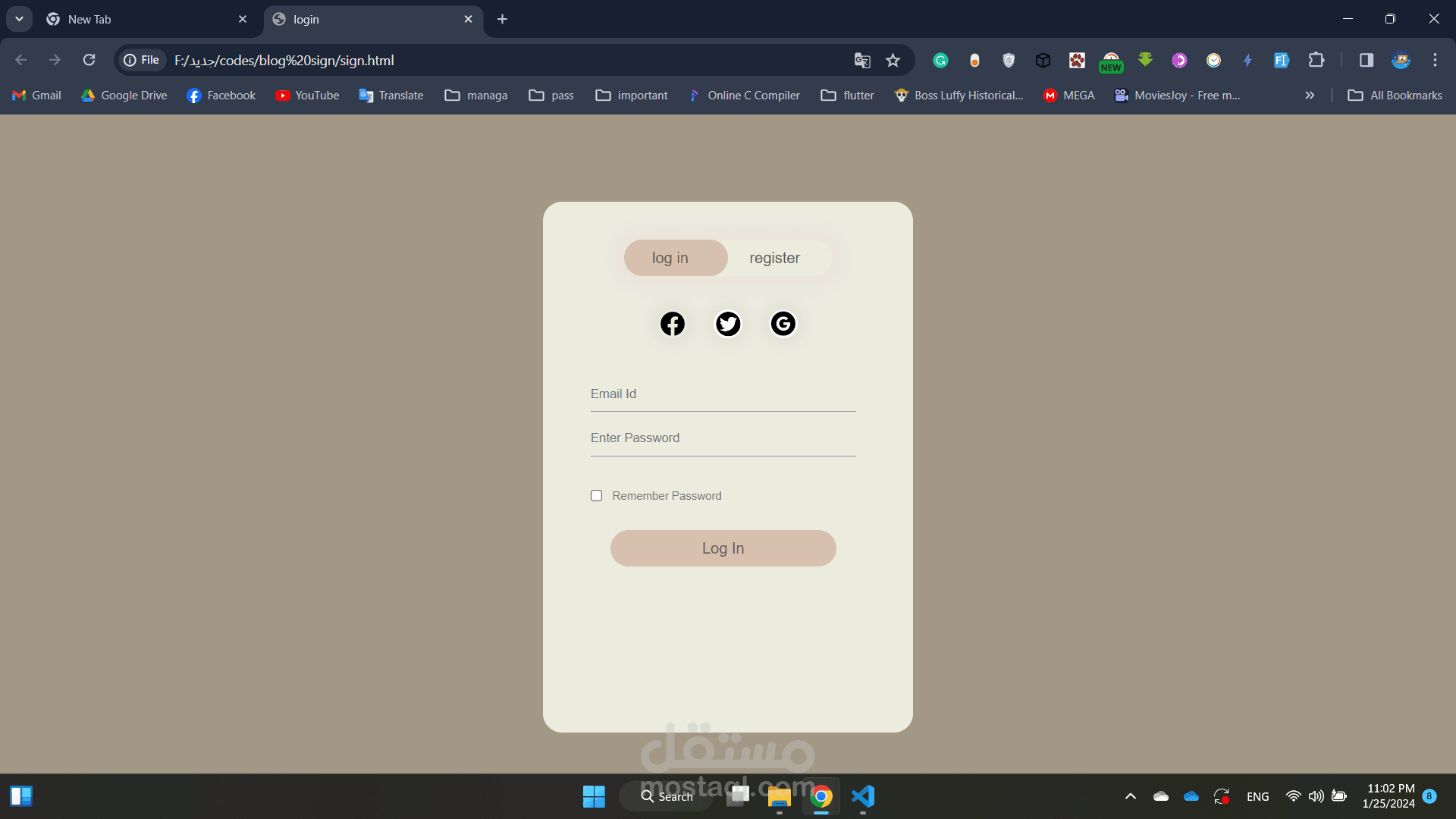The width and height of the screenshot is (1456, 819).
Task: Open the extension with the NEW badge
Action: point(1111,61)
